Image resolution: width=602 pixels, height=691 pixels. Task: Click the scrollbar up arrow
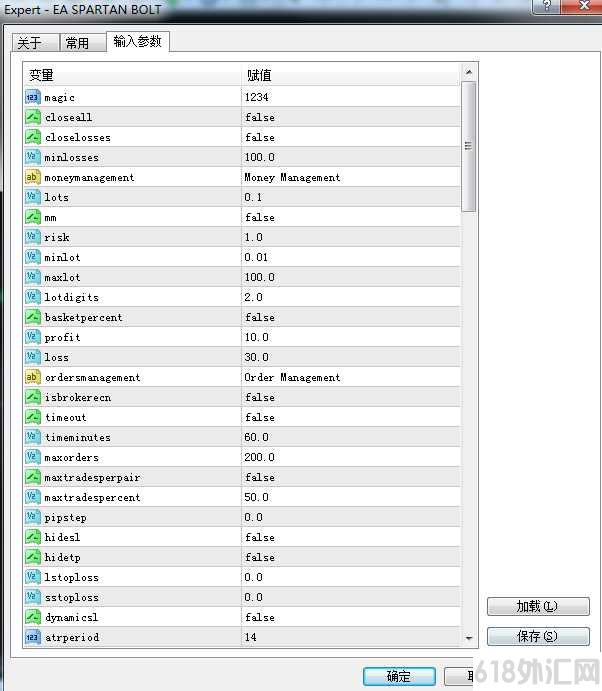(x=469, y=72)
